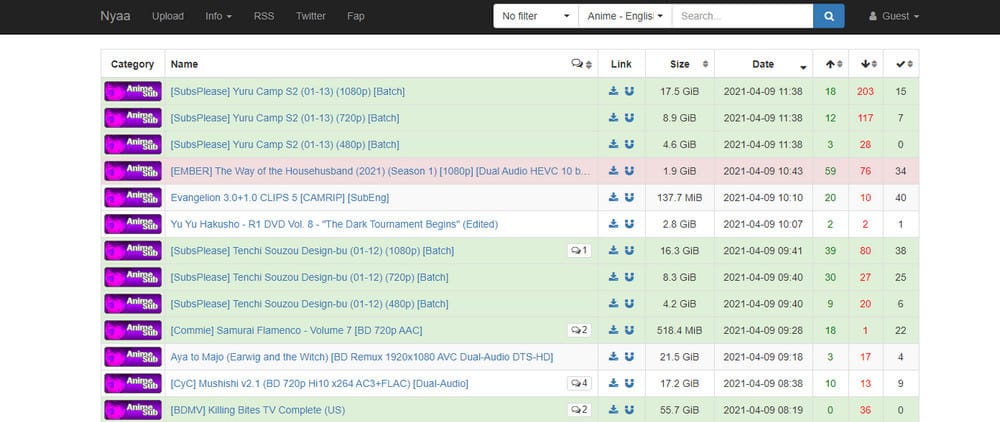Sort by comments count column icon
Image resolution: width=1000 pixels, height=422 pixels.
tap(580, 64)
